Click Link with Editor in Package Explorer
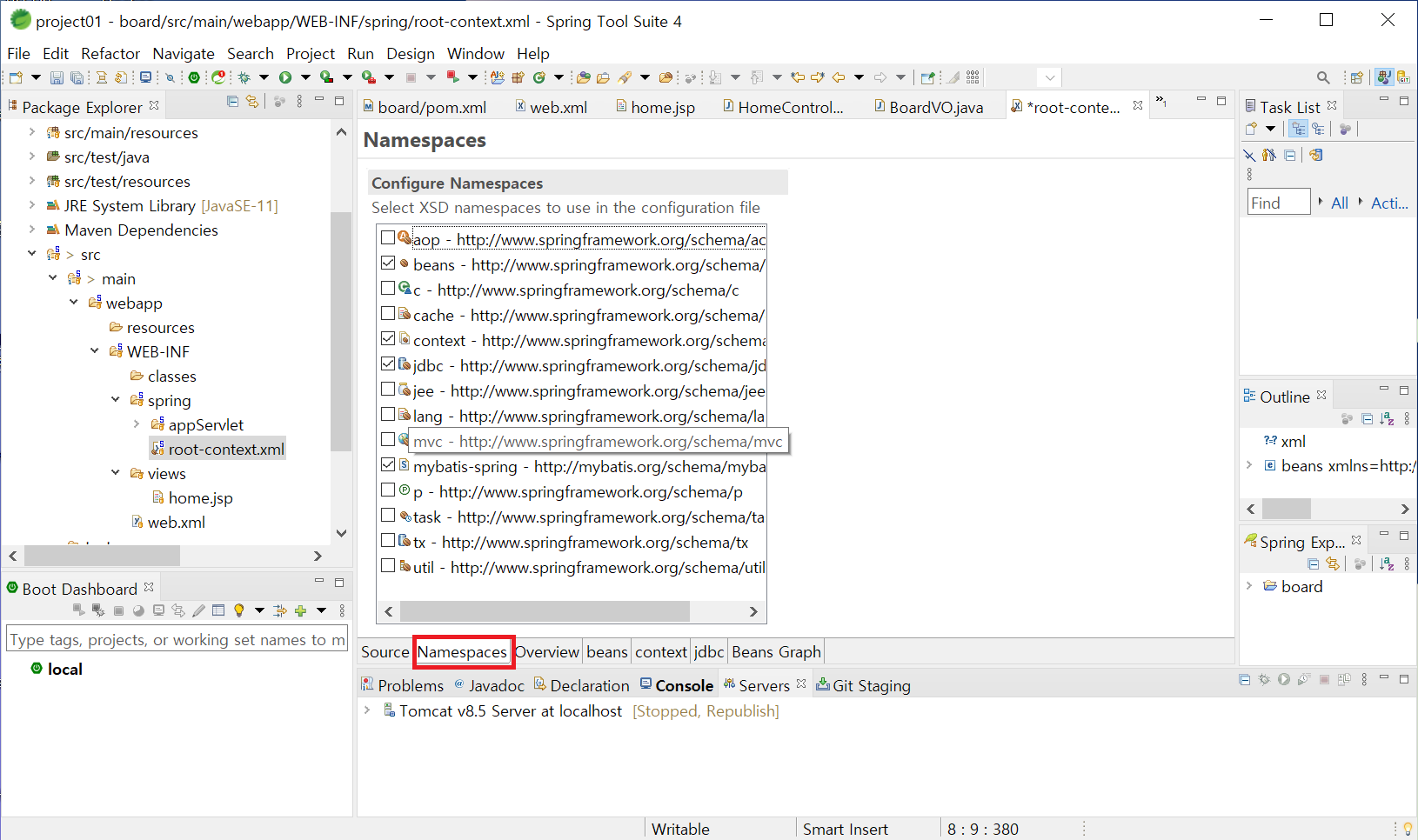The height and width of the screenshot is (840, 1418). tap(252, 102)
